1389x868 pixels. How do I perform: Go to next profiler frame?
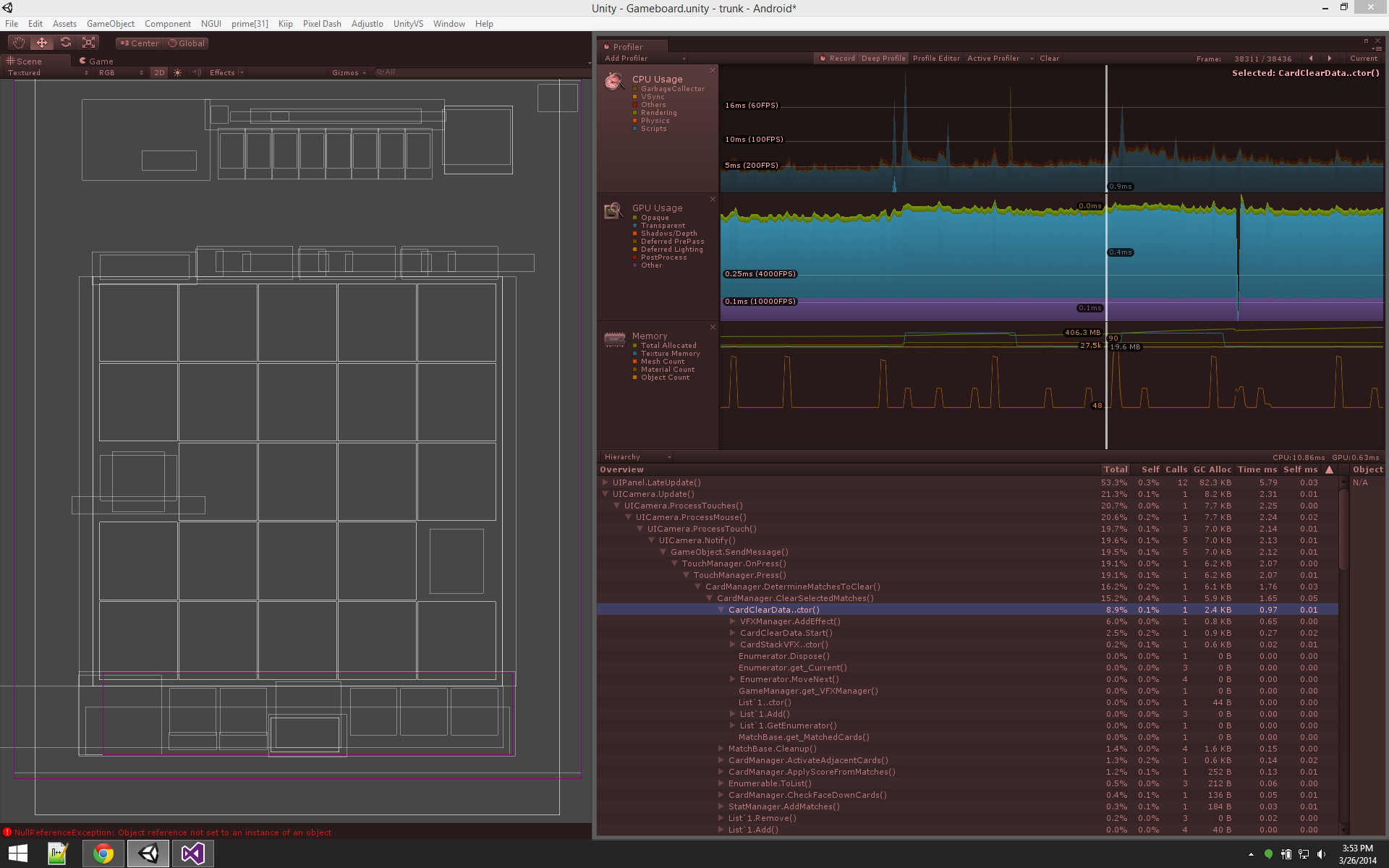tap(1330, 59)
